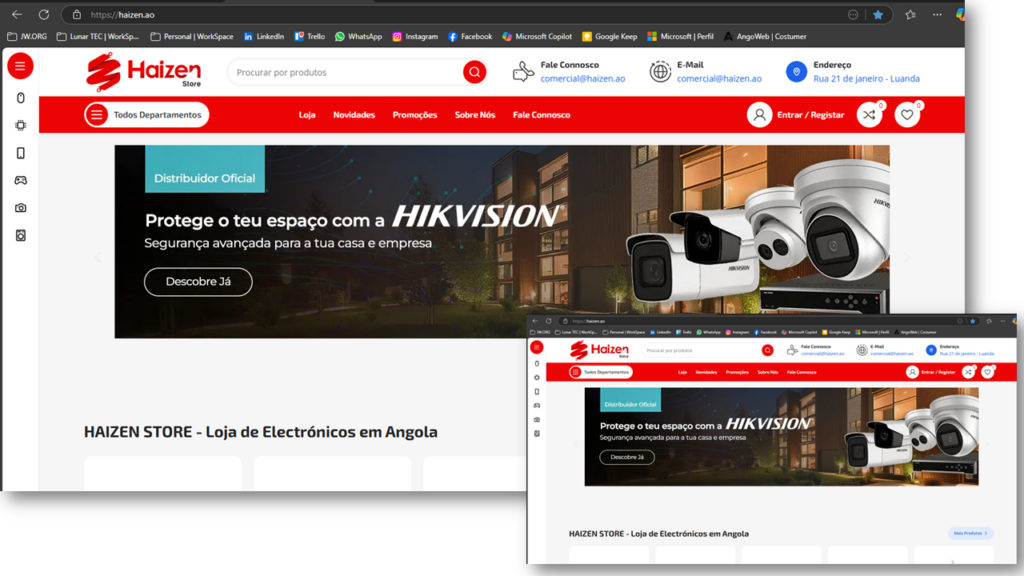Click the Haizen Store logo in small window
This screenshot has height=576, width=1024.
coord(600,351)
